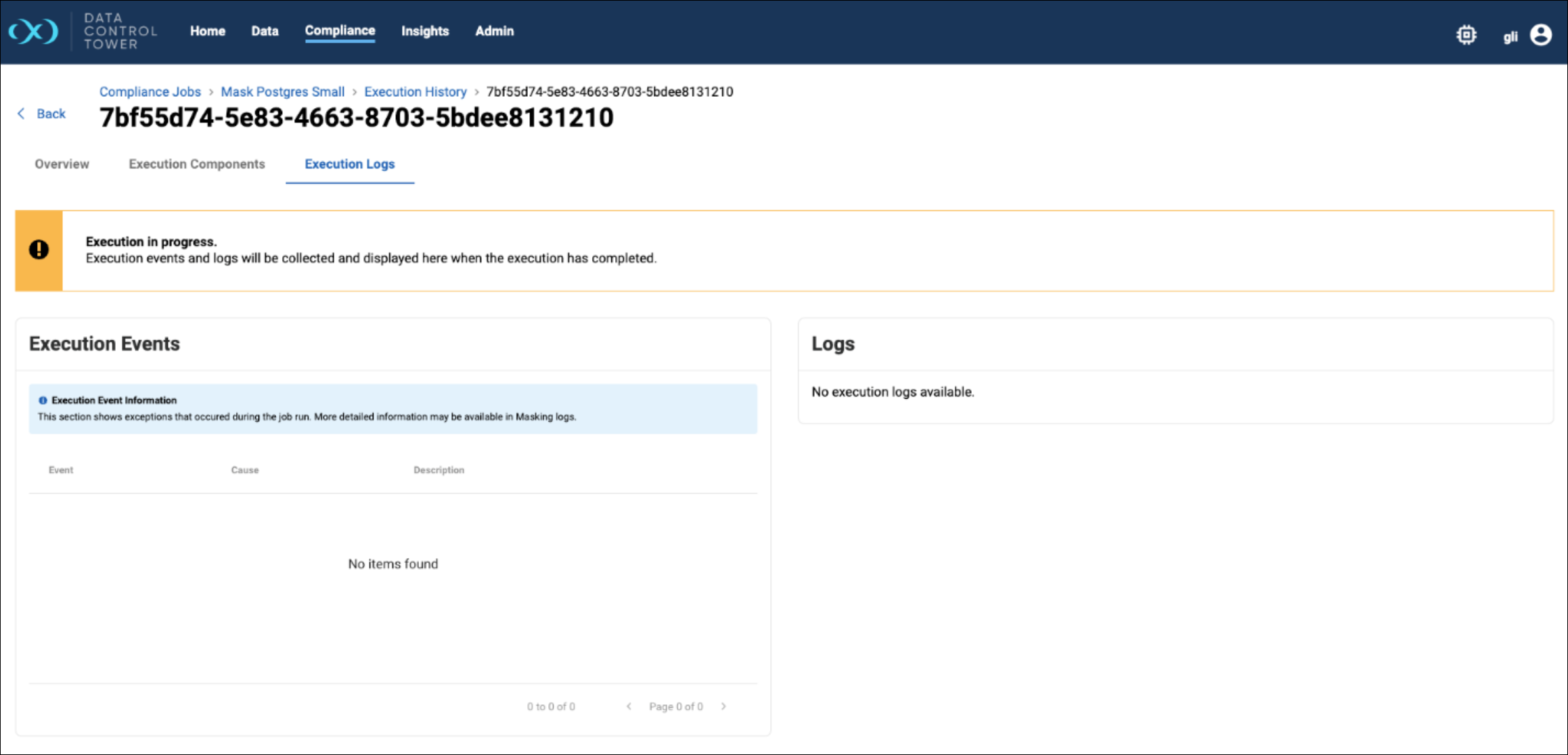
Task: Open the Insights menu
Action: [424, 31]
